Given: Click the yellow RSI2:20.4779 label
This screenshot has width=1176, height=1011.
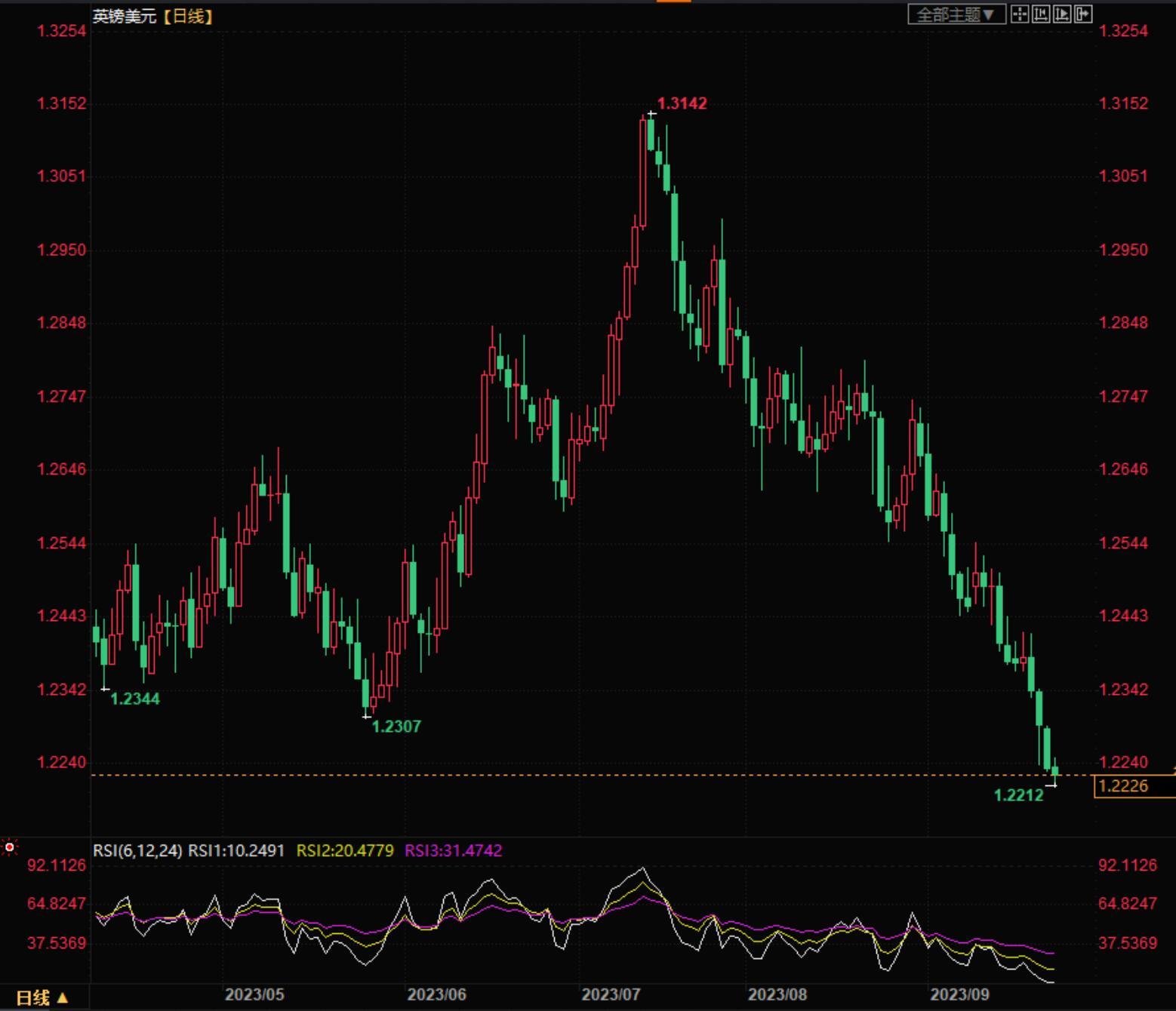Looking at the screenshot, I should pyautogui.click(x=345, y=850).
